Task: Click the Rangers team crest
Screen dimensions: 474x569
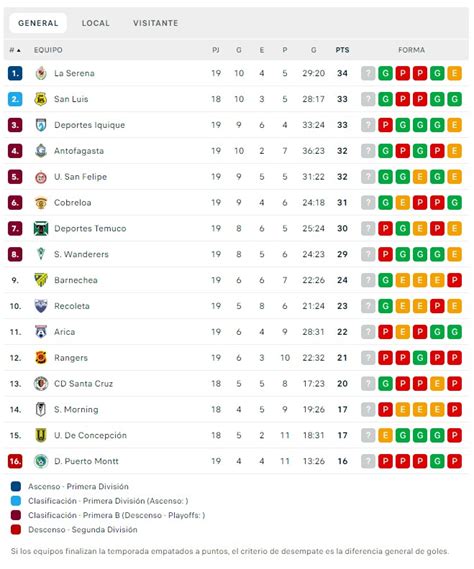Action: (x=41, y=357)
